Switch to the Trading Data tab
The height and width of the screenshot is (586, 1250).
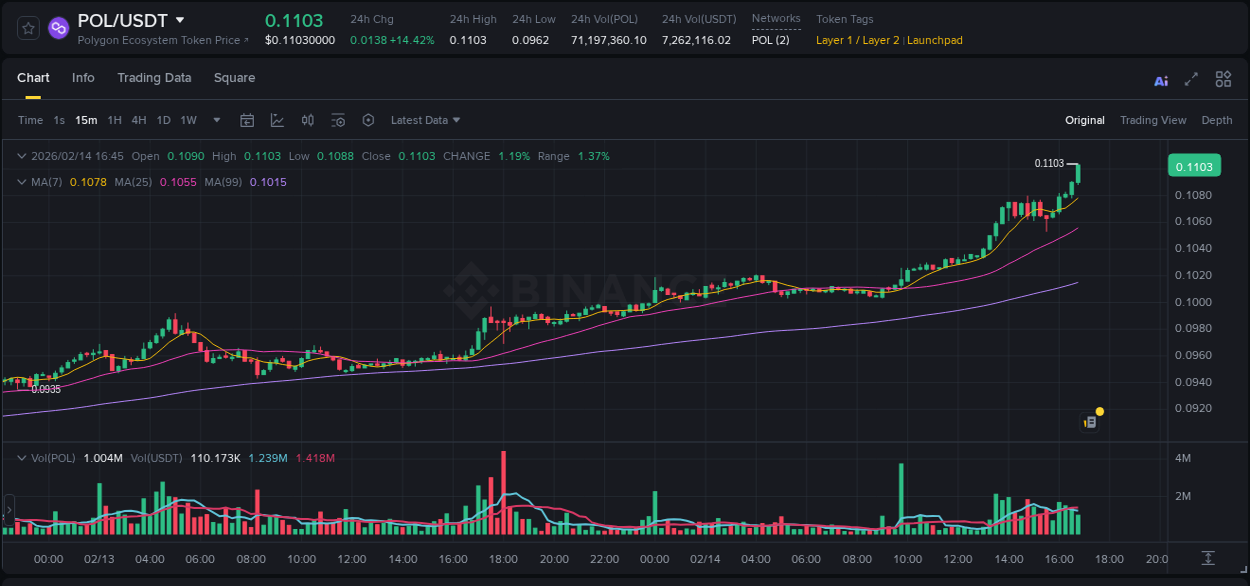click(154, 78)
